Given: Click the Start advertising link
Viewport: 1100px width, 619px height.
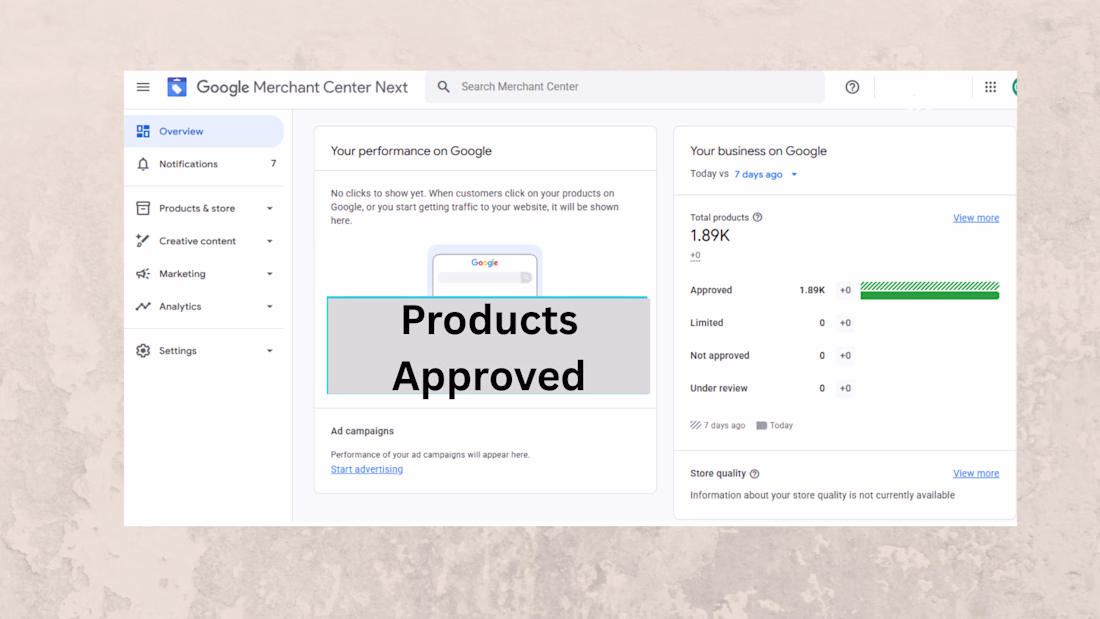Looking at the screenshot, I should (367, 470).
